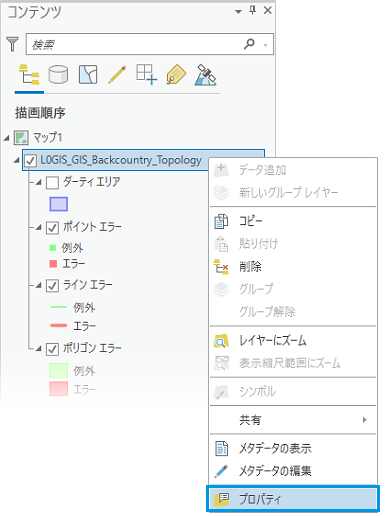This screenshot has height=516, width=386.
Task: Select the L0GIS_GIS_Backcountry_Topology layer name
Action: coord(121,160)
